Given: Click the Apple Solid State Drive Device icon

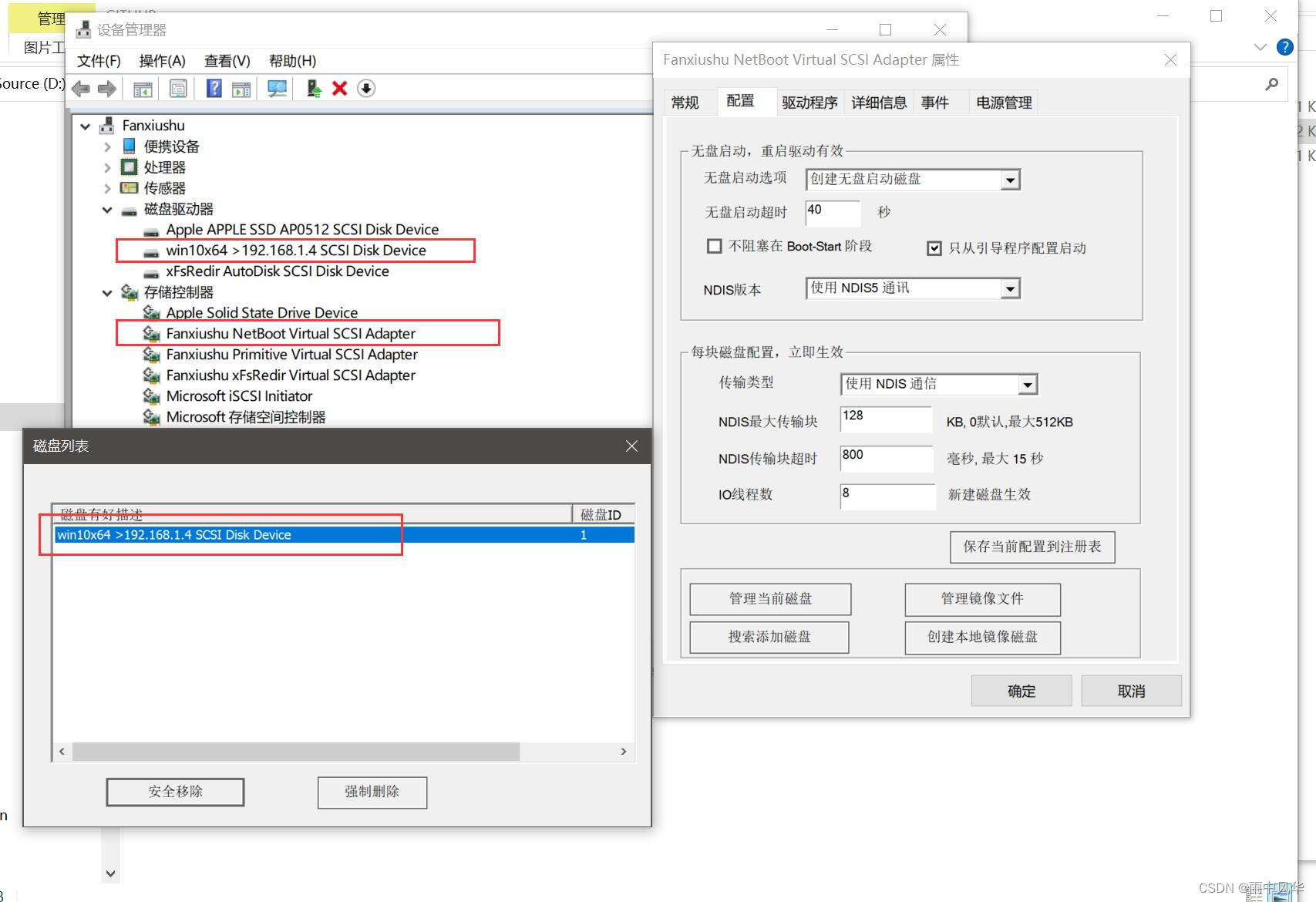Looking at the screenshot, I should click(151, 312).
